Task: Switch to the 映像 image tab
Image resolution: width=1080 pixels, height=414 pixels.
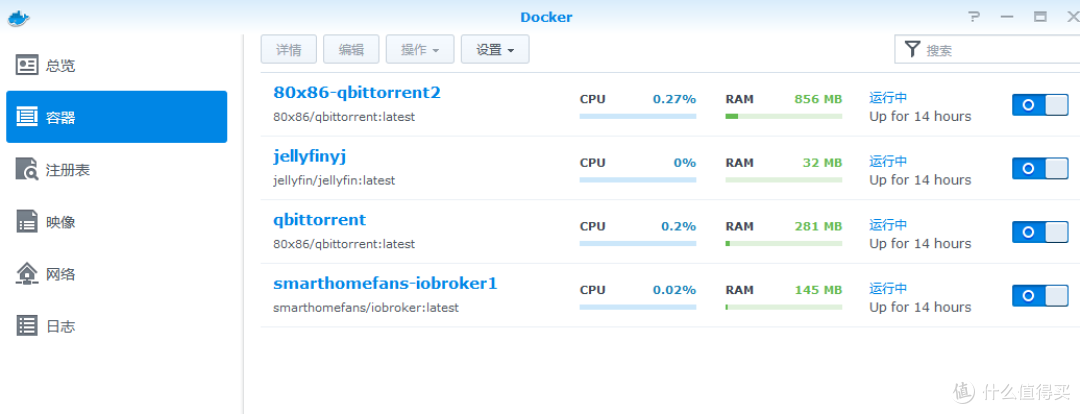Action: 116,222
